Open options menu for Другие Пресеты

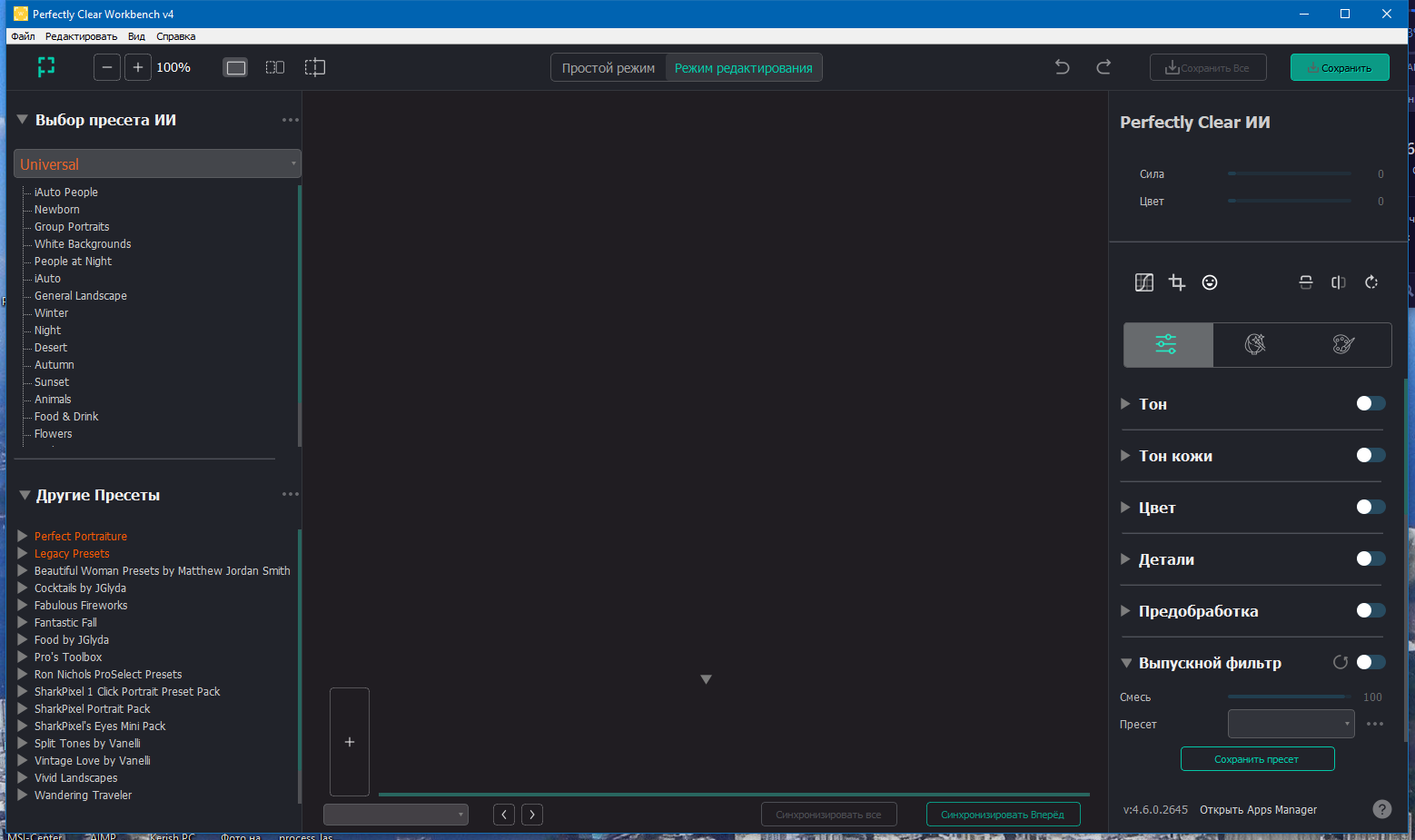point(291,494)
